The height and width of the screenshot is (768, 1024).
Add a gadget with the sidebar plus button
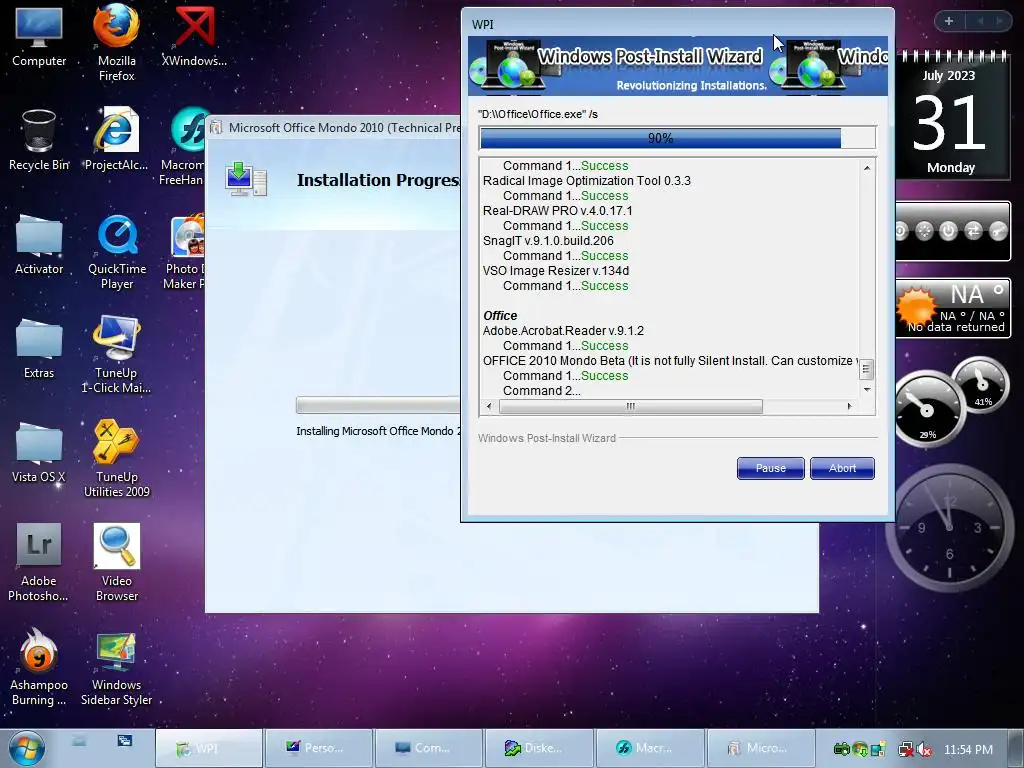click(x=949, y=21)
